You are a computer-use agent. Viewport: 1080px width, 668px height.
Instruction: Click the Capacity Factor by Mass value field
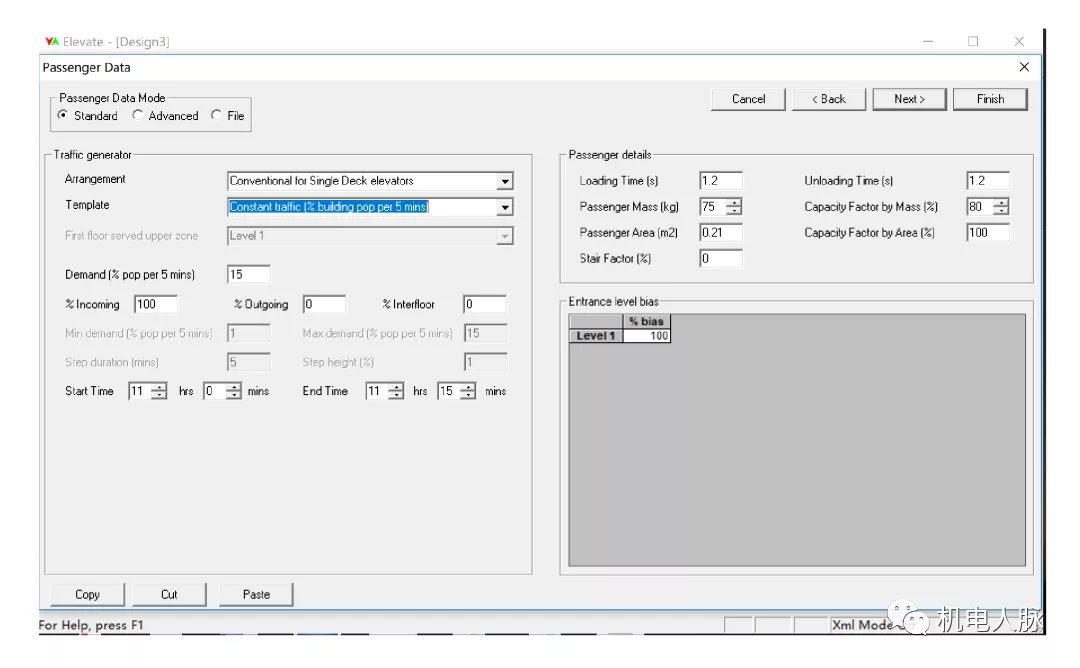point(980,207)
